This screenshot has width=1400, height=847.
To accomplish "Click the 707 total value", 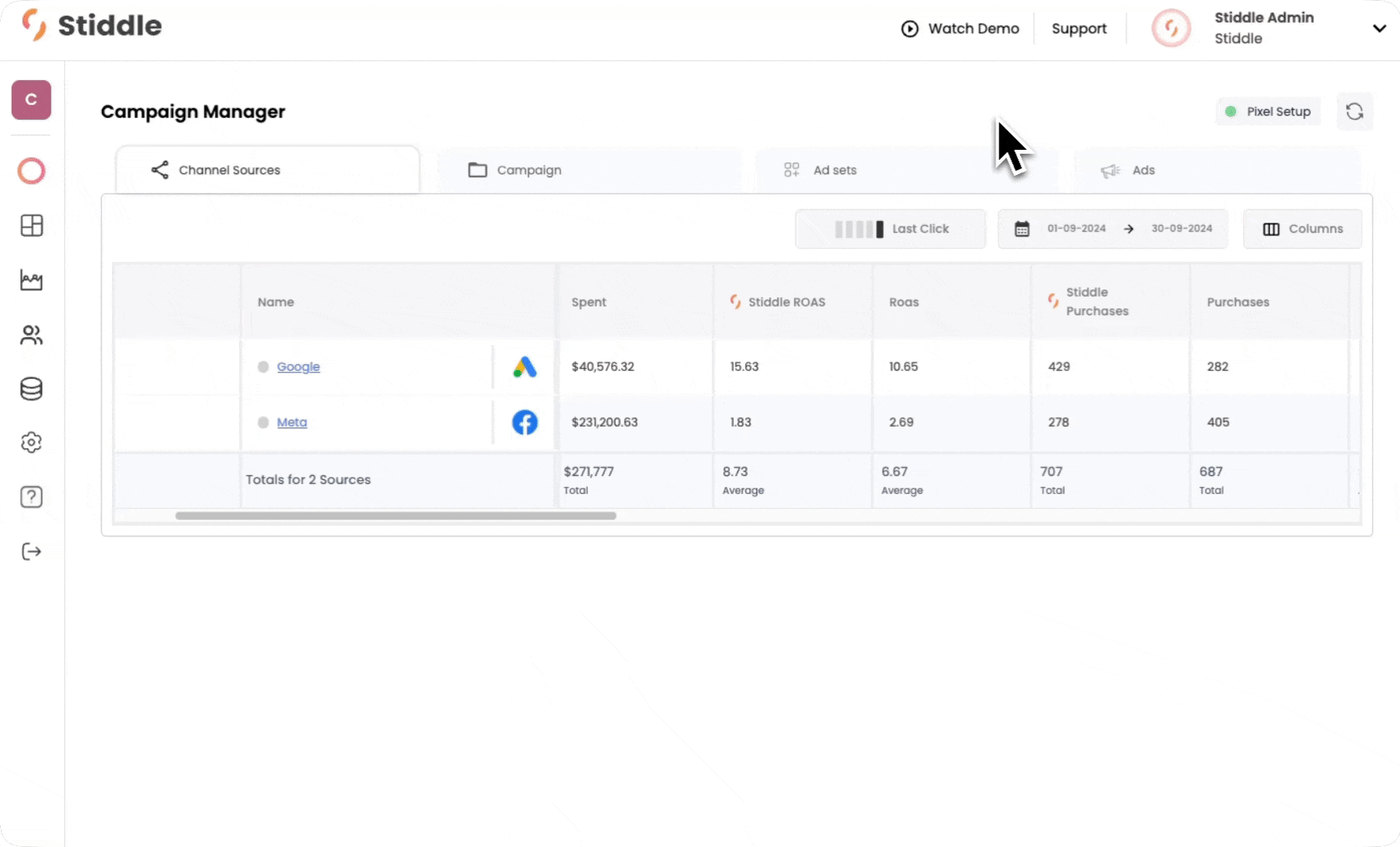I will pos(1051,471).
